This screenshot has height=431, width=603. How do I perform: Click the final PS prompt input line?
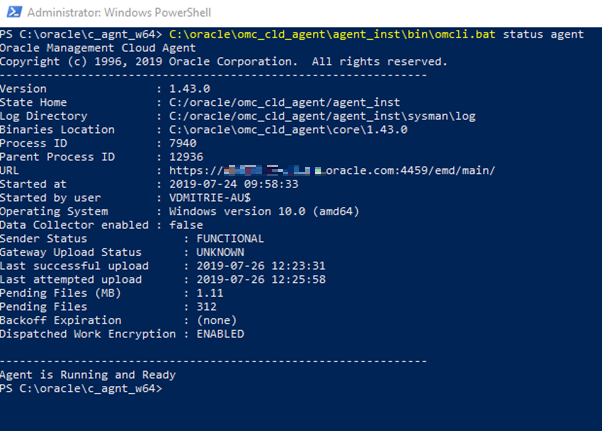tap(80, 389)
